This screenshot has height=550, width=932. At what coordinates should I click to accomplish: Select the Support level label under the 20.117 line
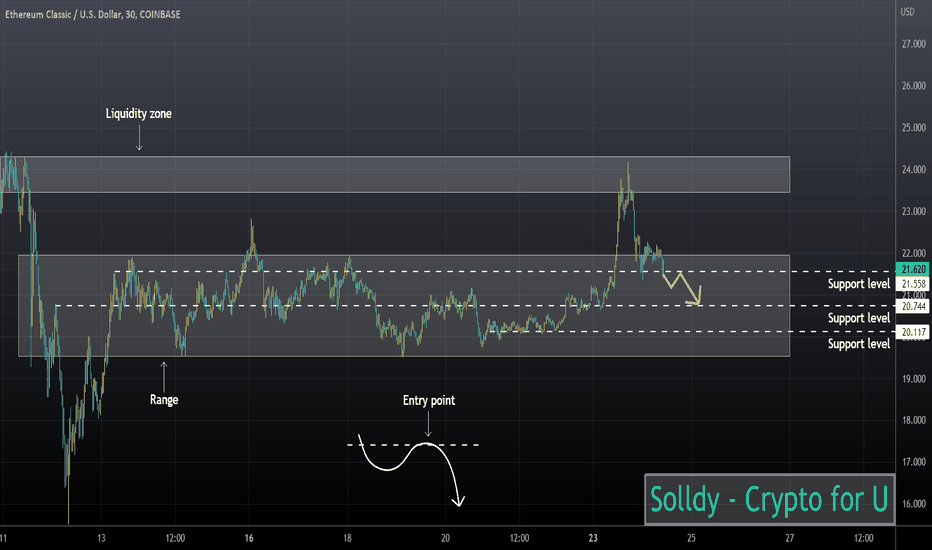coord(859,344)
